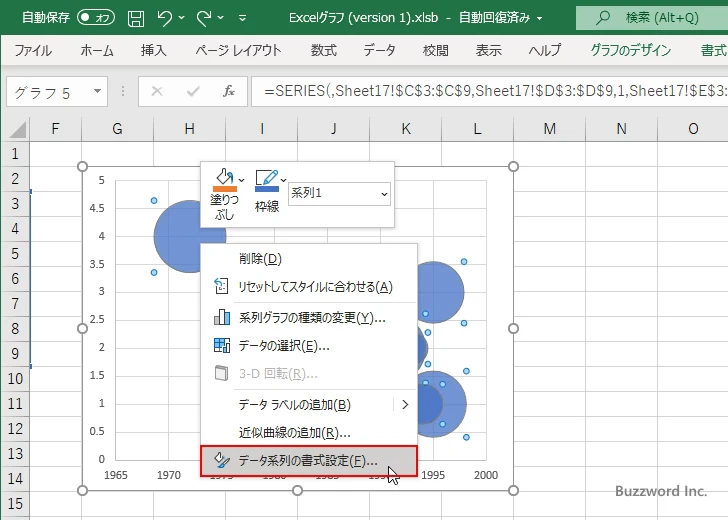Open the グラフのデザイン ribbon tab

click(630, 50)
